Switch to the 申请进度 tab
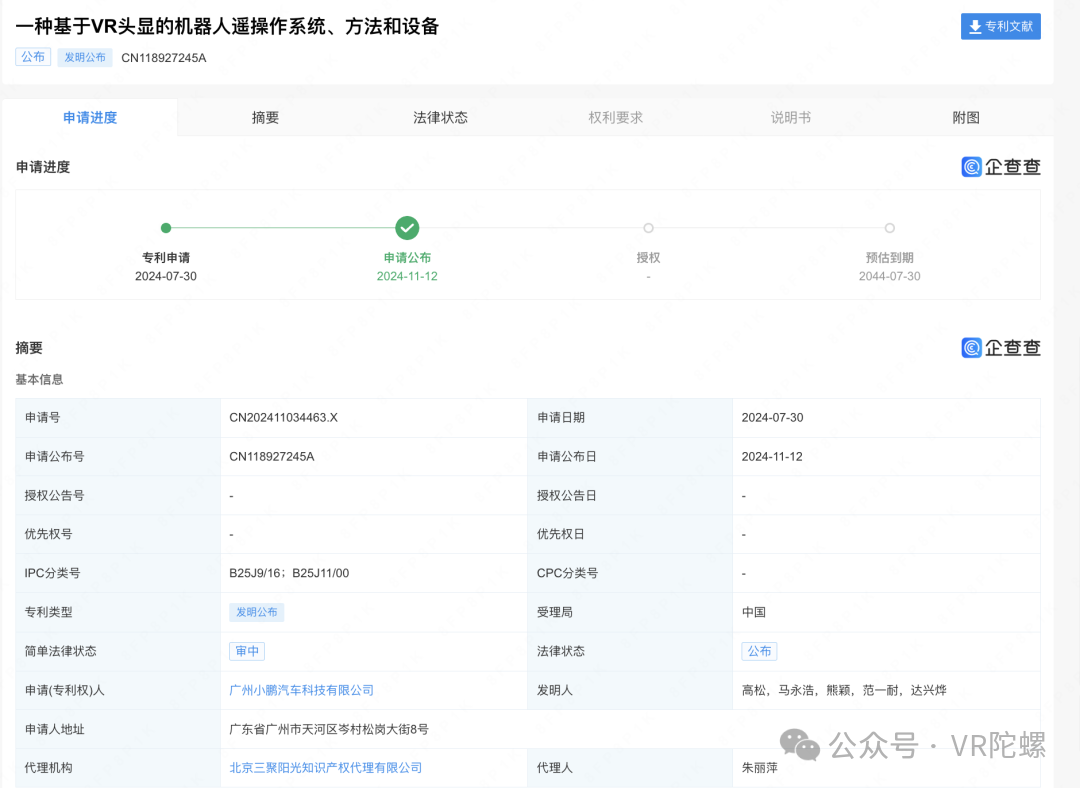 [x=90, y=118]
